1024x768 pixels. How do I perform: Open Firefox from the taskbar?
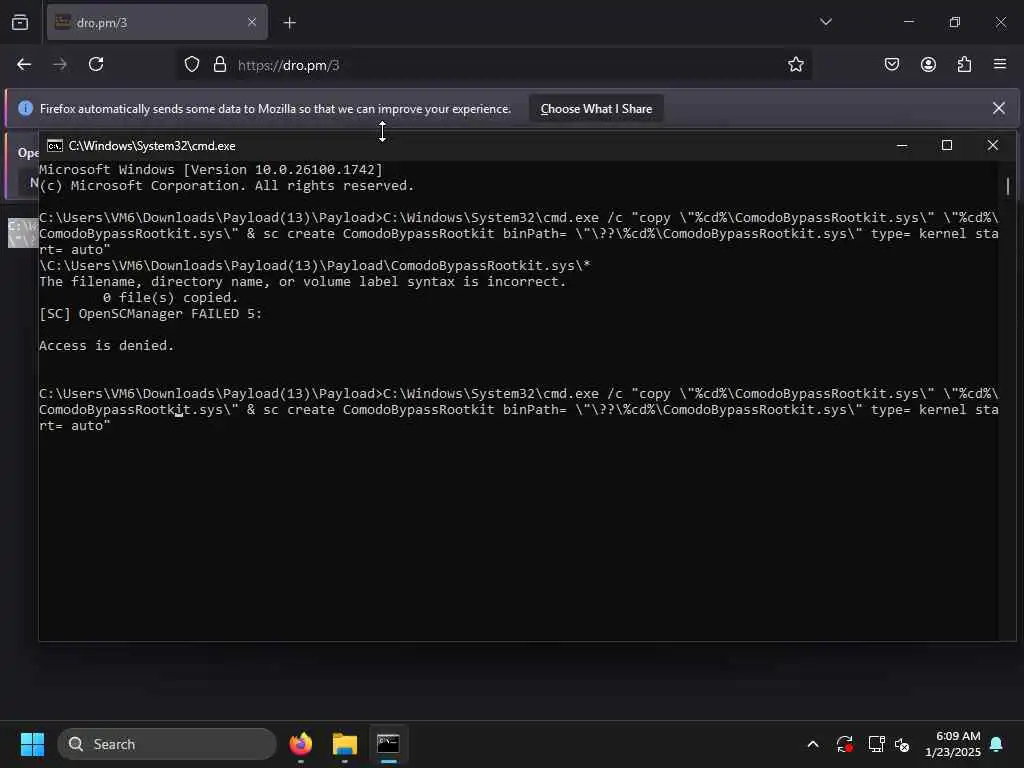(300, 744)
